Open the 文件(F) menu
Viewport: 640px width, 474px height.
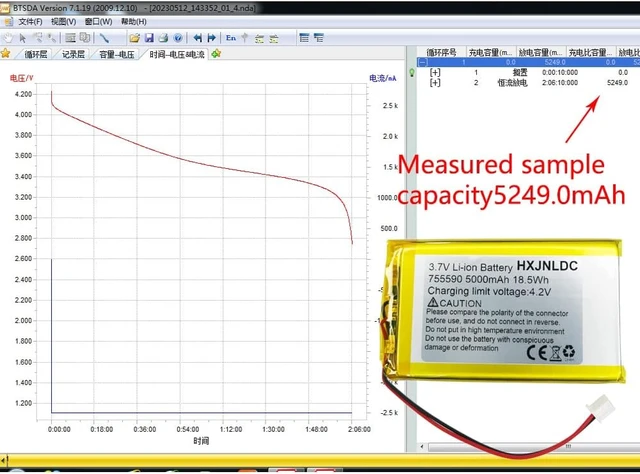tap(30, 22)
